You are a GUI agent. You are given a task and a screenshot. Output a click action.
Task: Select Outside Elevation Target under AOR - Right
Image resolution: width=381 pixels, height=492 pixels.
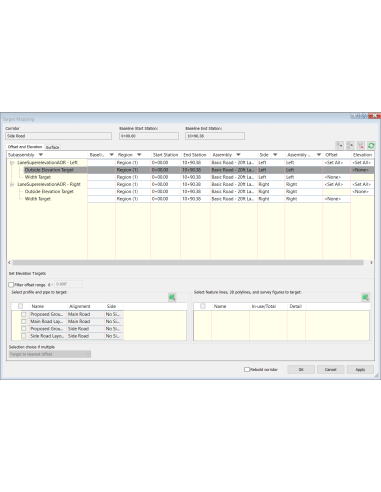pyautogui.click(x=49, y=191)
